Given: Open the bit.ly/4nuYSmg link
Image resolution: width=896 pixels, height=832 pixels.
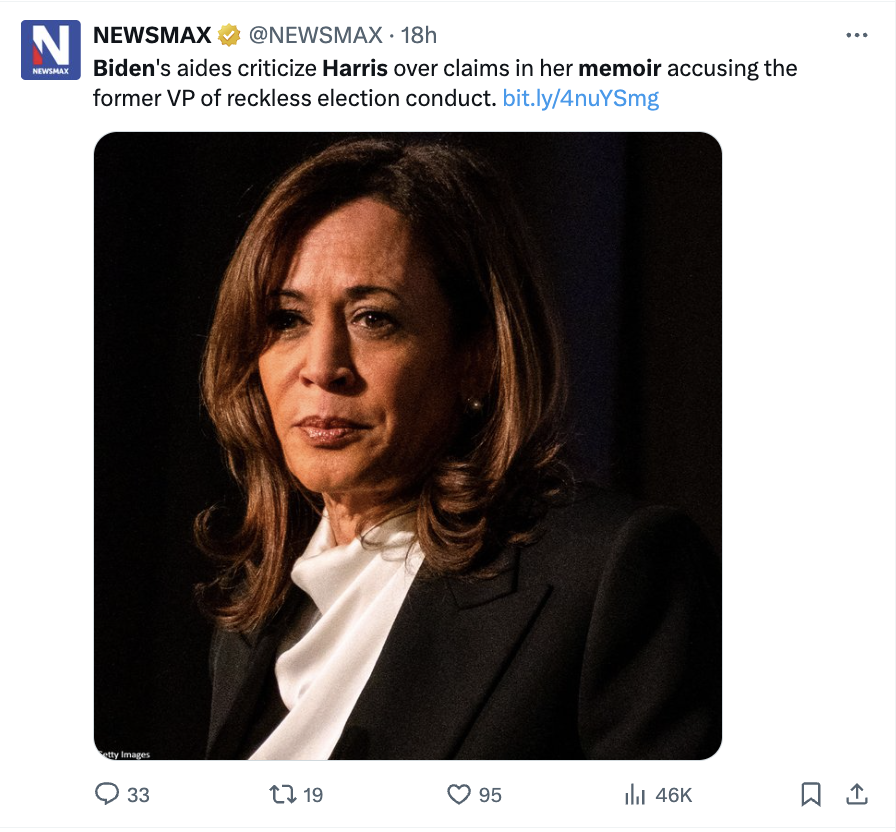Looking at the screenshot, I should (580, 98).
